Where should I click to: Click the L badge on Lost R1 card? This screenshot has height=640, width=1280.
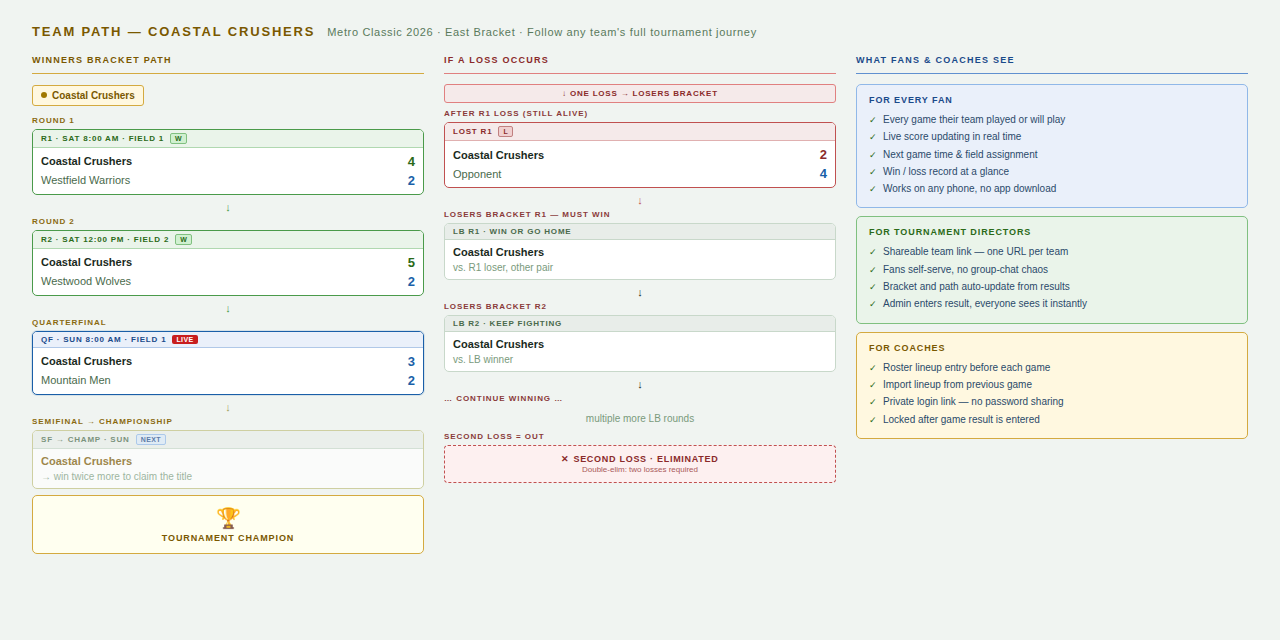coord(505,132)
